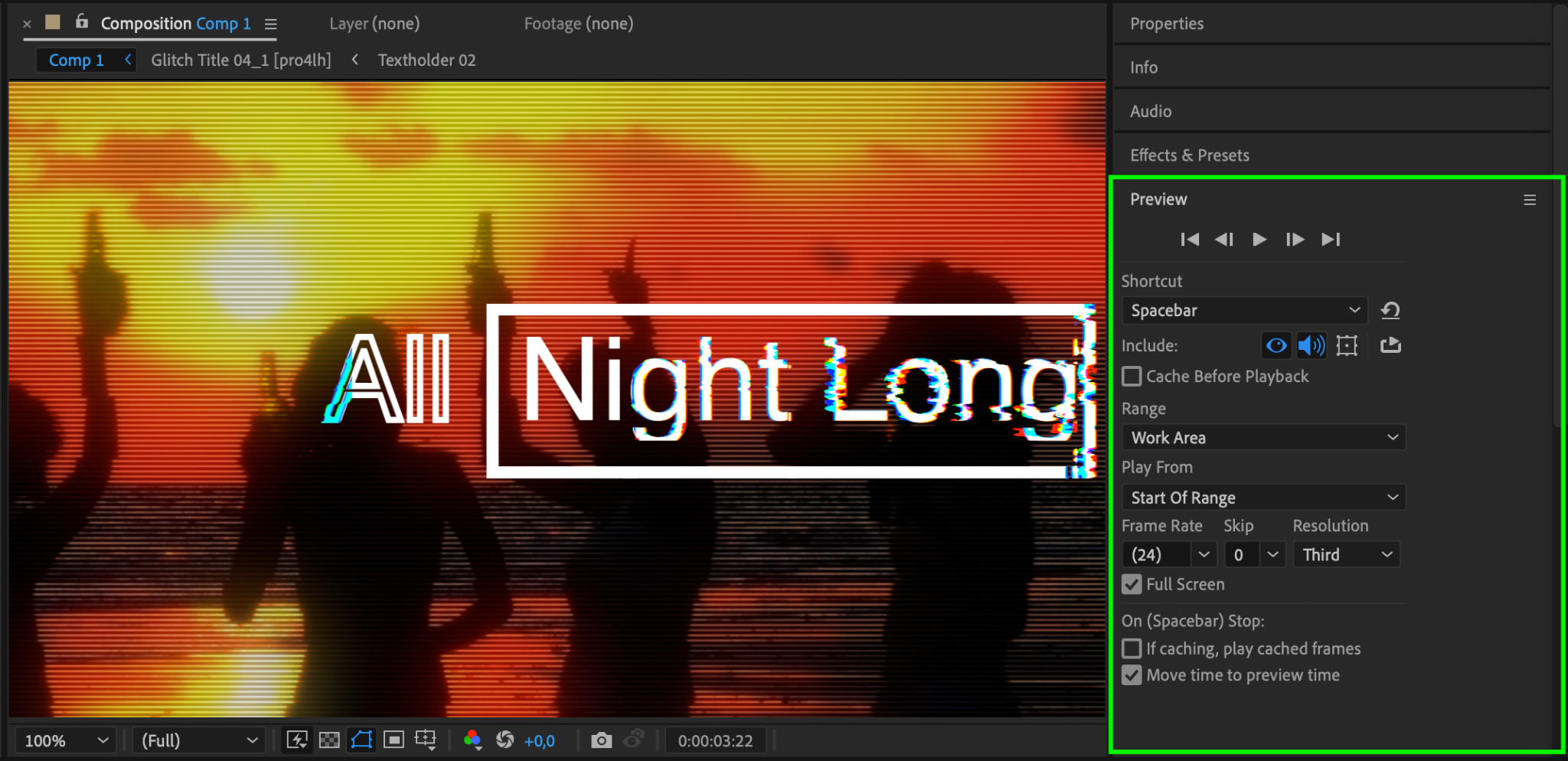Show channel and color management settings
This screenshot has width=1568, height=761.
472,740
